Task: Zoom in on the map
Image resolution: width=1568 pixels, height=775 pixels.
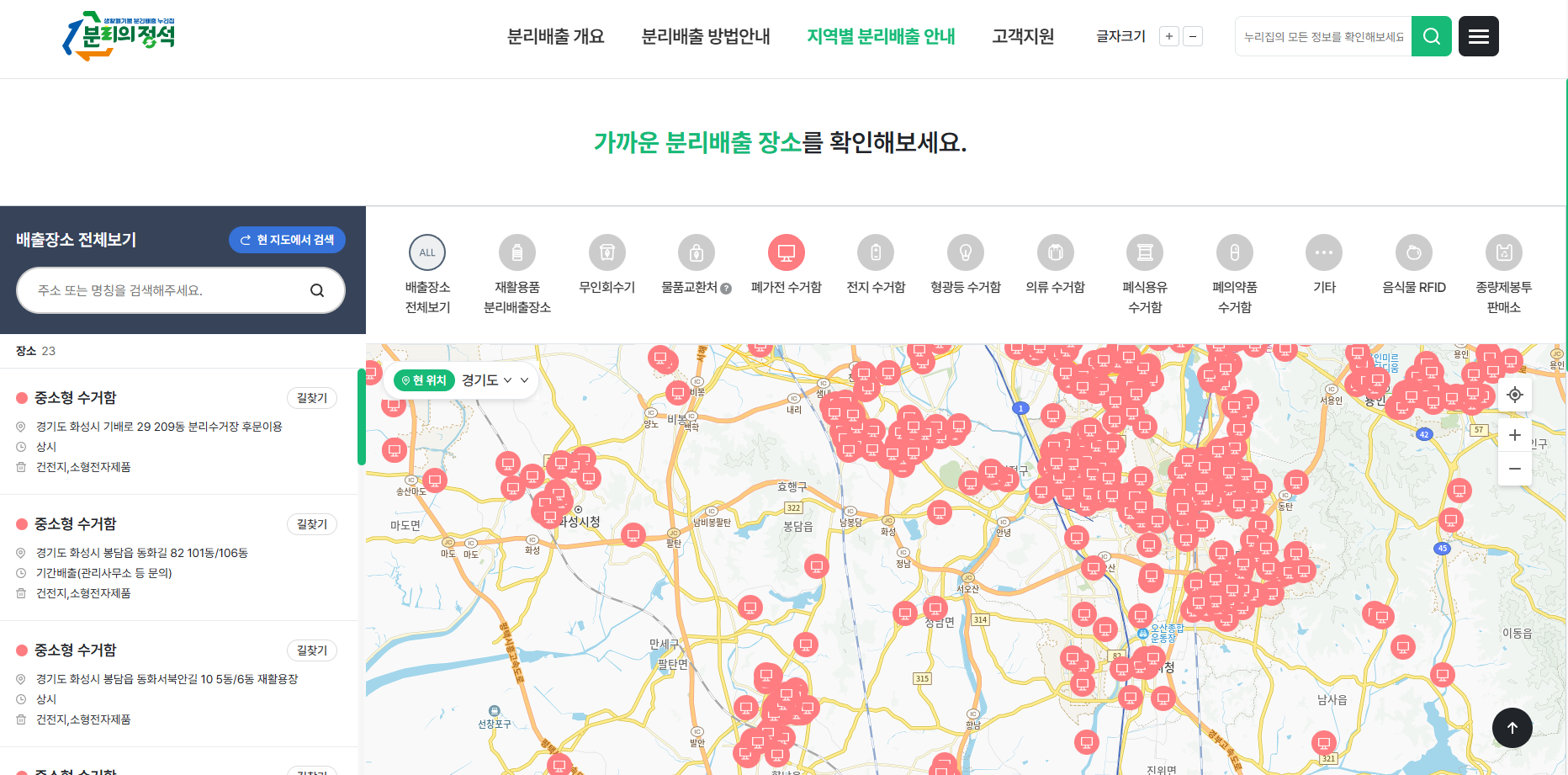Action: pos(1515,435)
